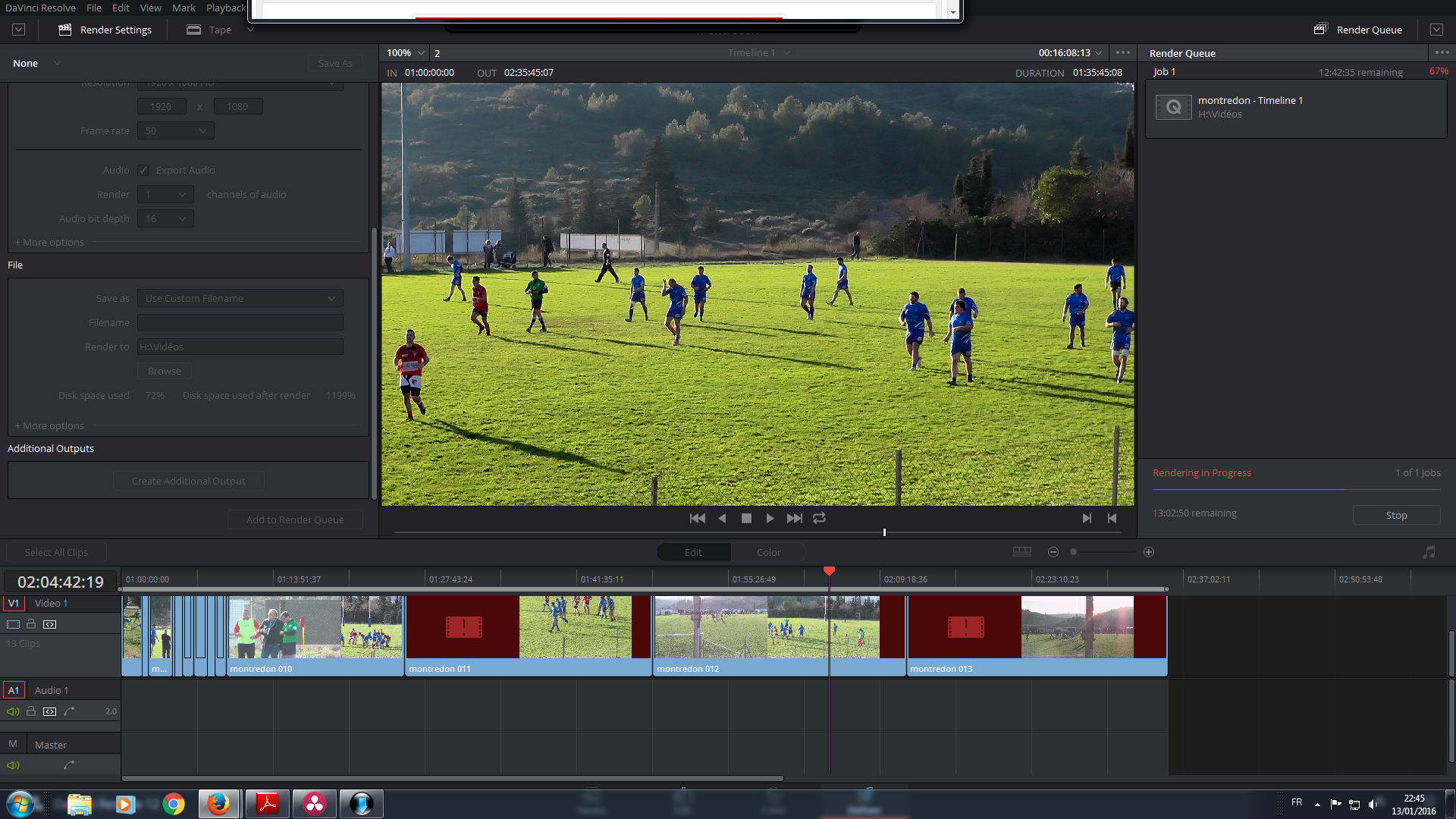Select montredon 013 clip in timeline
The height and width of the screenshot is (819, 1456).
click(x=1037, y=635)
